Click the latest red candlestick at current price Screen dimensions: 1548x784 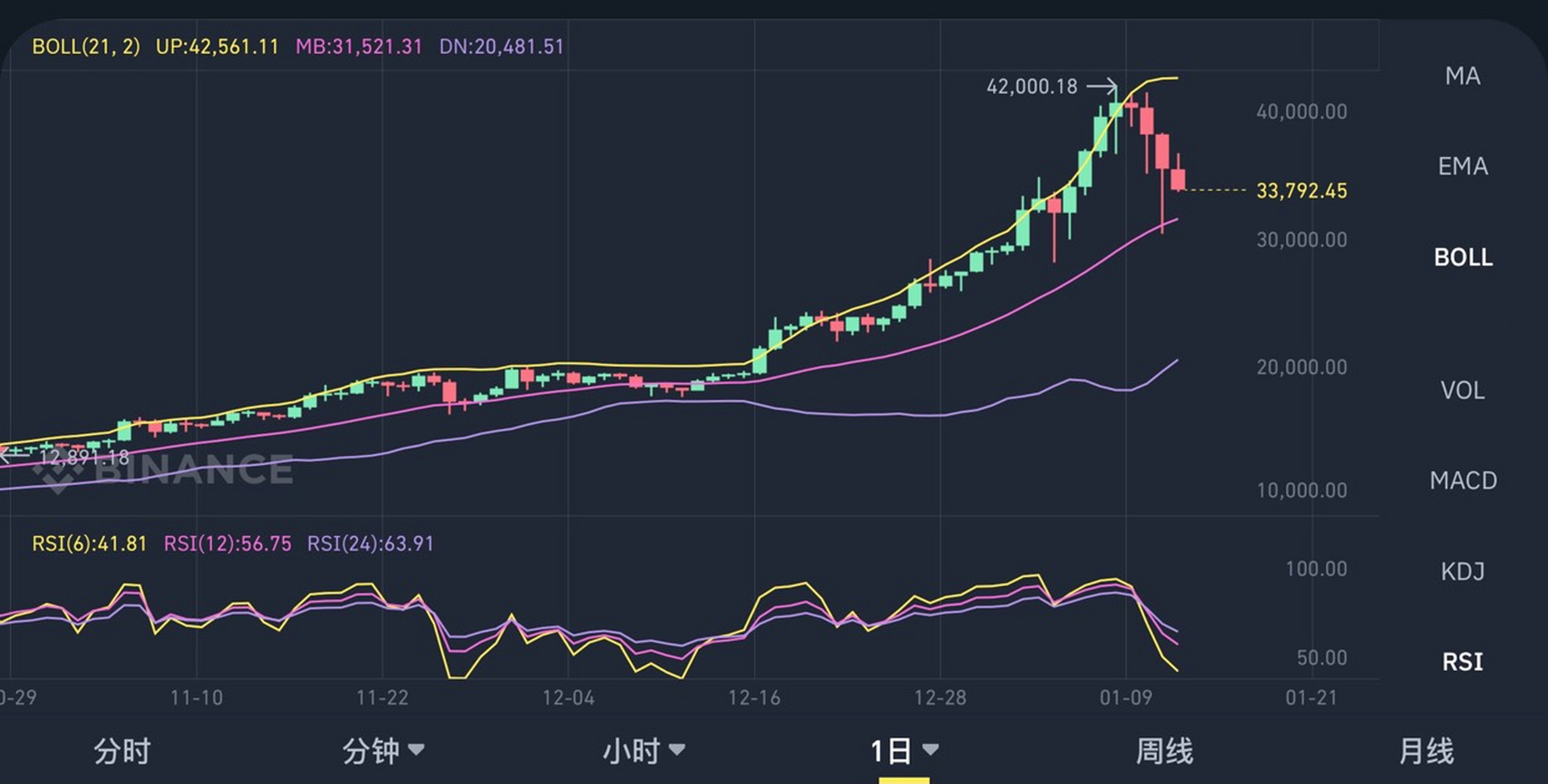point(1178,179)
